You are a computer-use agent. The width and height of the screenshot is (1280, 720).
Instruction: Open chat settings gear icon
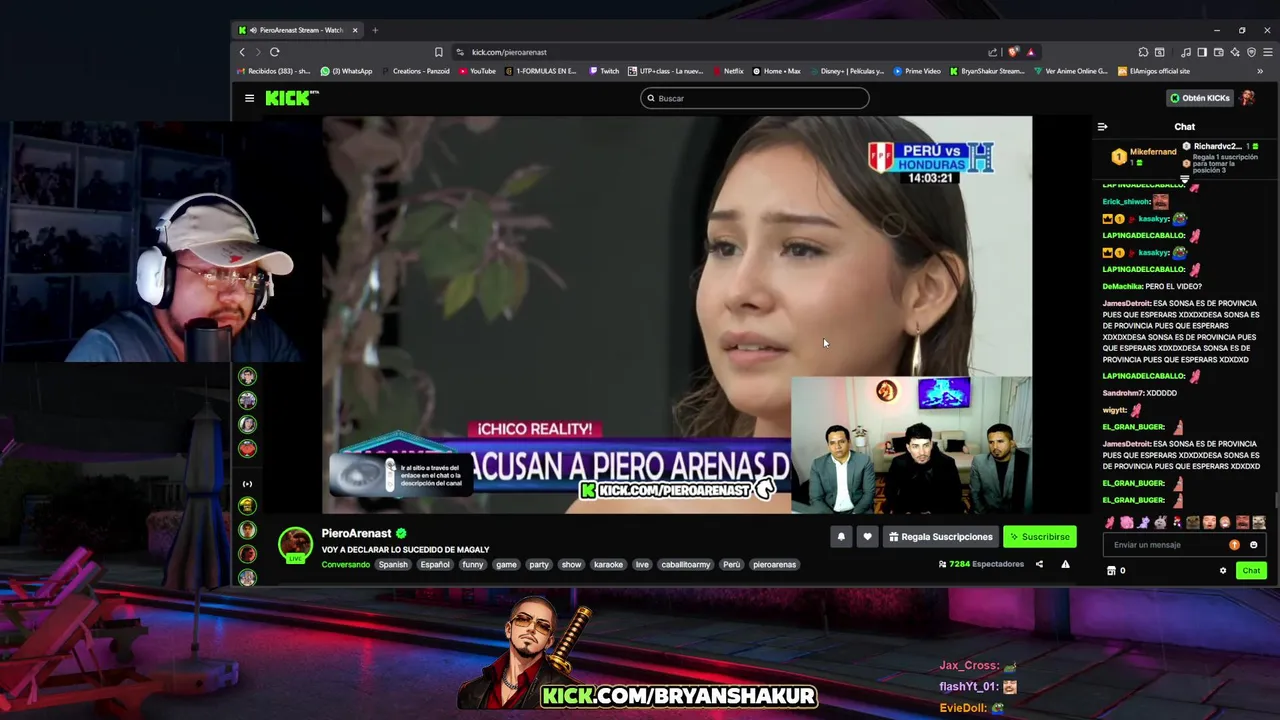1222,571
